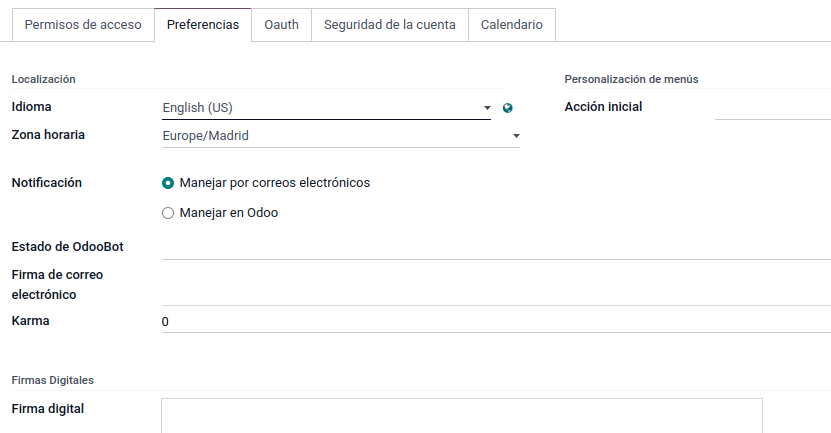
Task: Click the Karma value field
Action: point(496,322)
